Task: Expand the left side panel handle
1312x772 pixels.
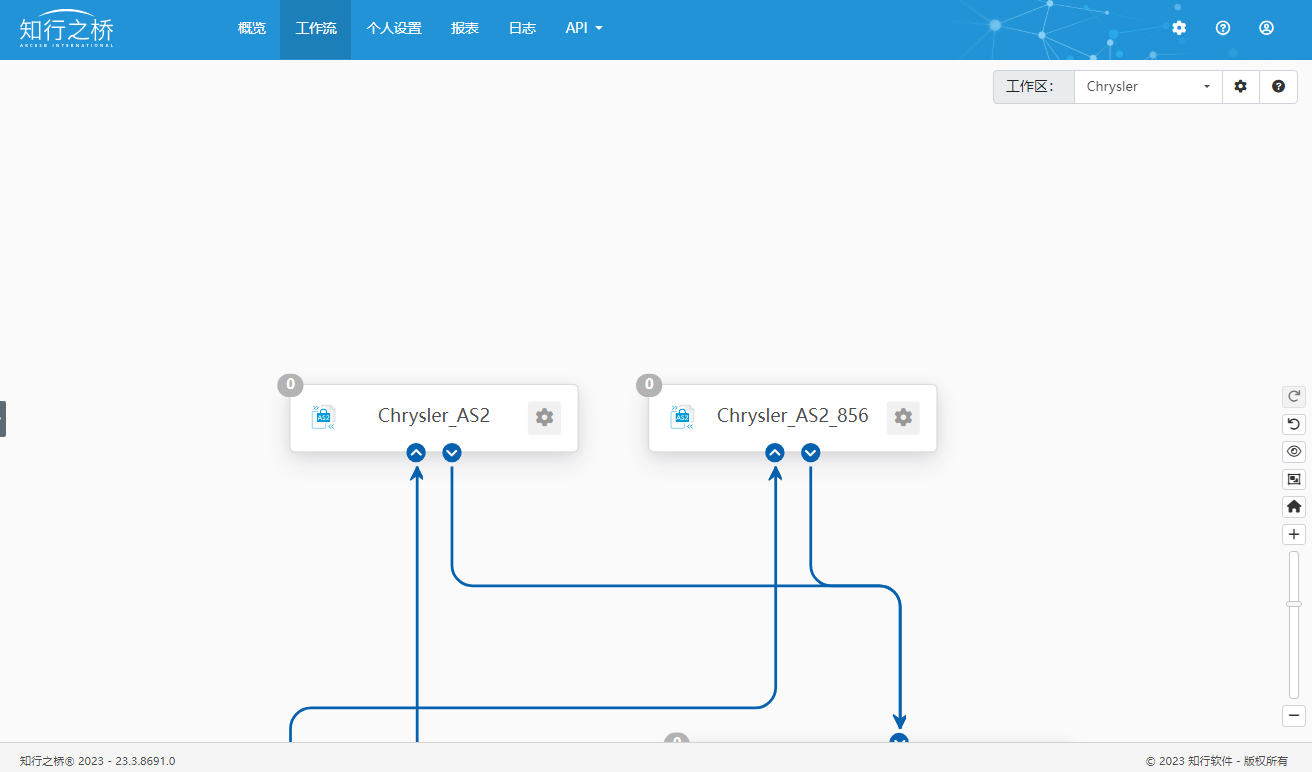Action: 3,418
